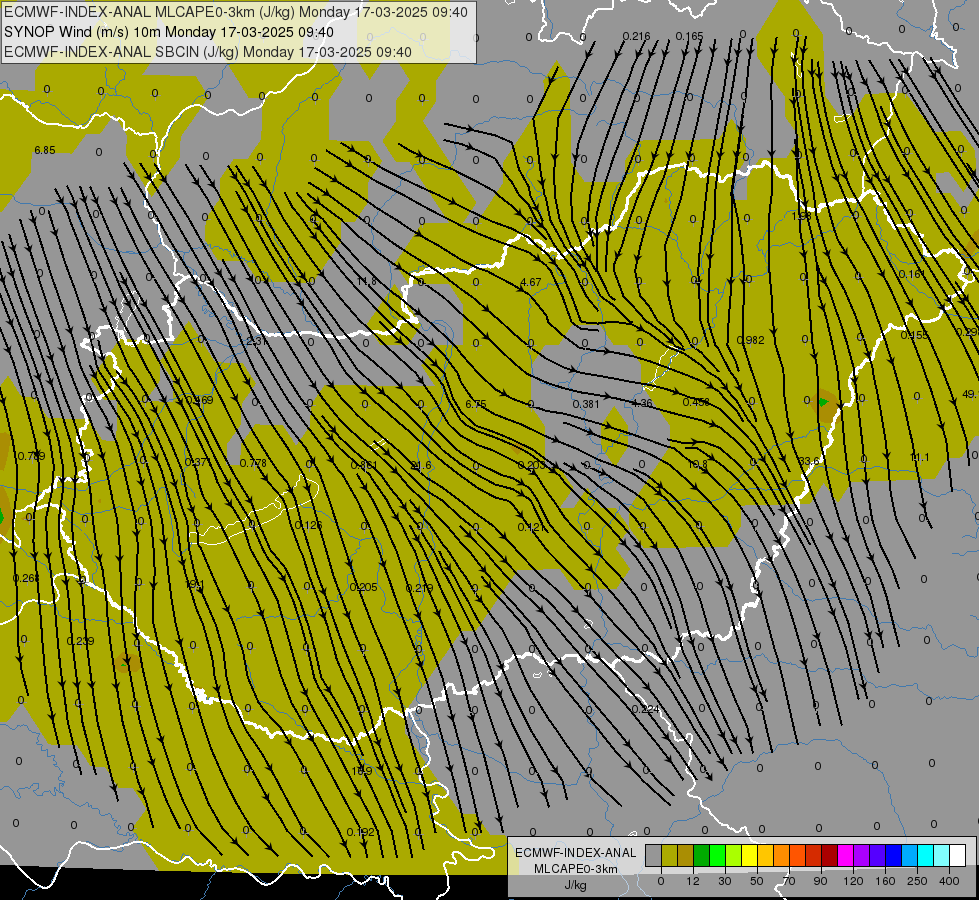This screenshot has height=900, width=979.
Task: Click the map value 11.1
Action: coord(919,458)
